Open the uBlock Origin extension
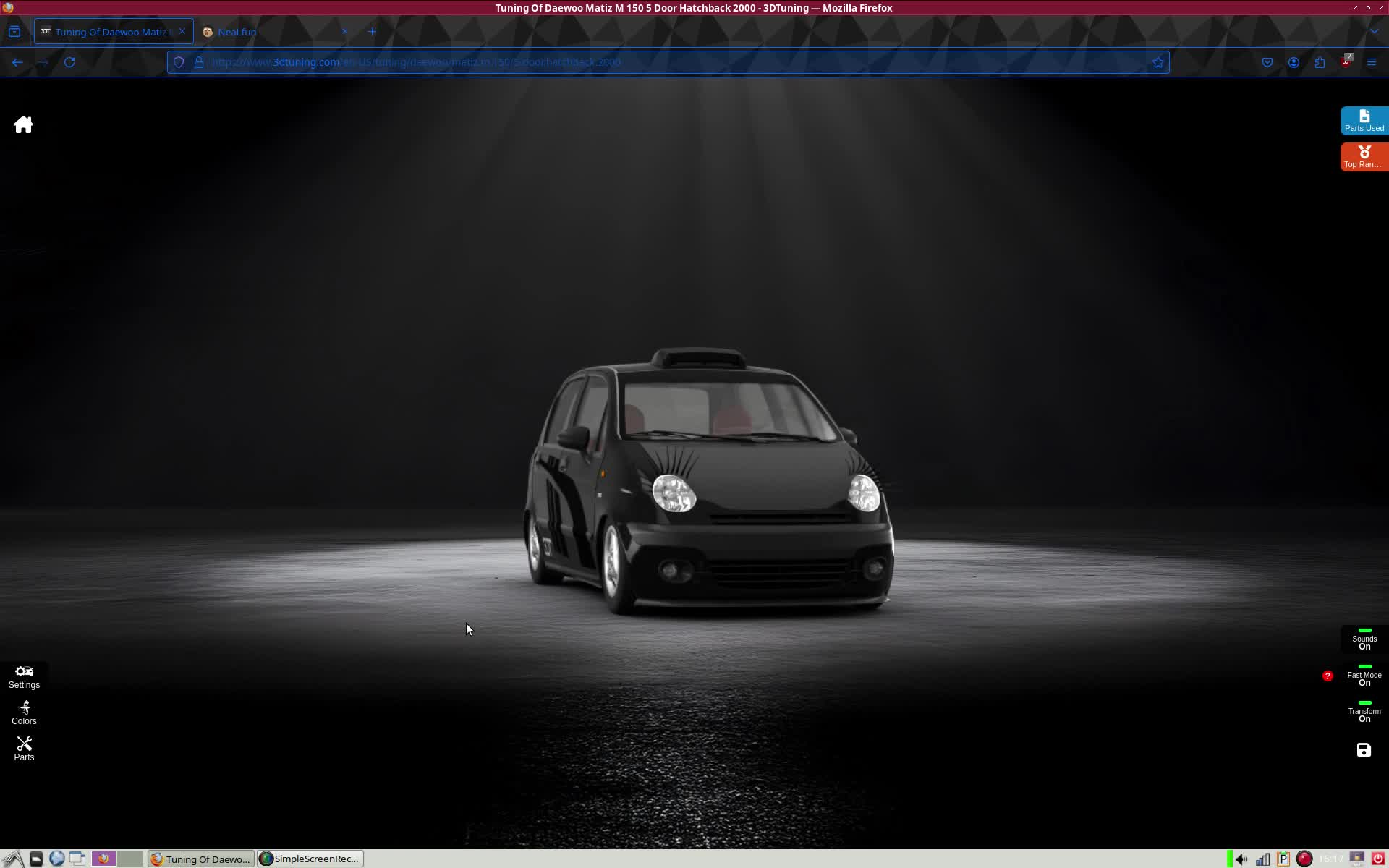Viewport: 1389px width, 868px height. (x=1346, y=62)
